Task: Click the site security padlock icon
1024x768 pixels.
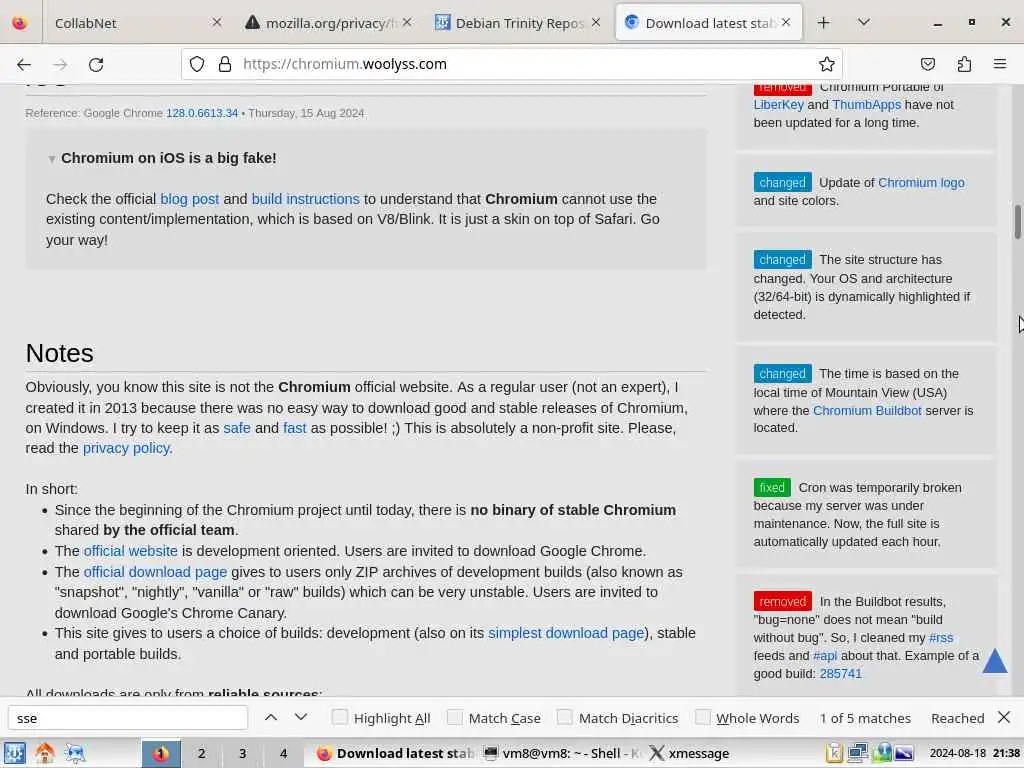Action: click(x=225, y=64)
